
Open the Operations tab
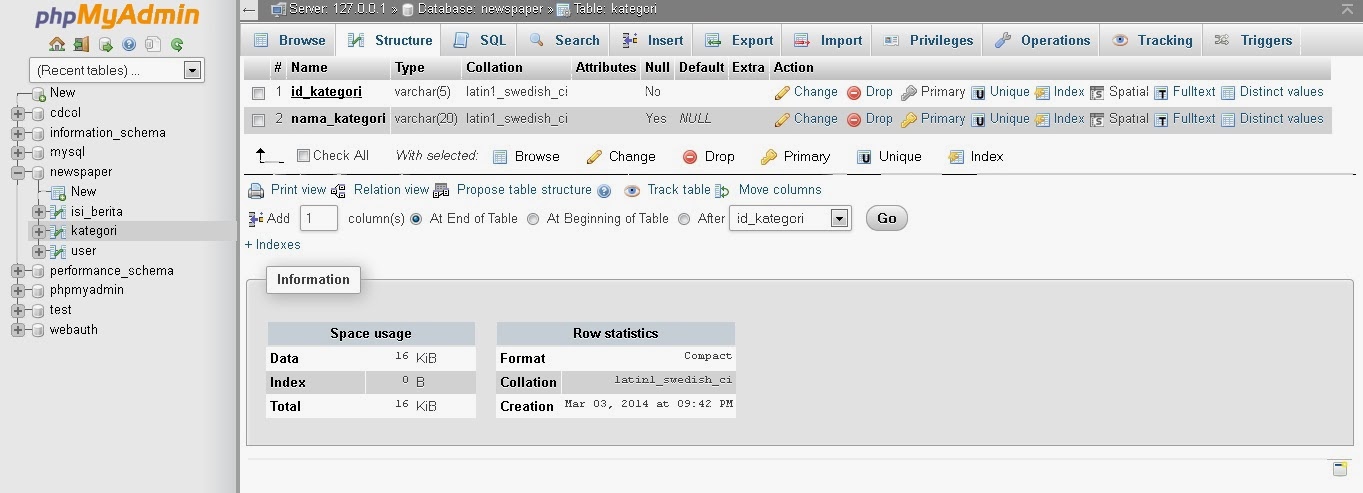[x=1042, y=41]
